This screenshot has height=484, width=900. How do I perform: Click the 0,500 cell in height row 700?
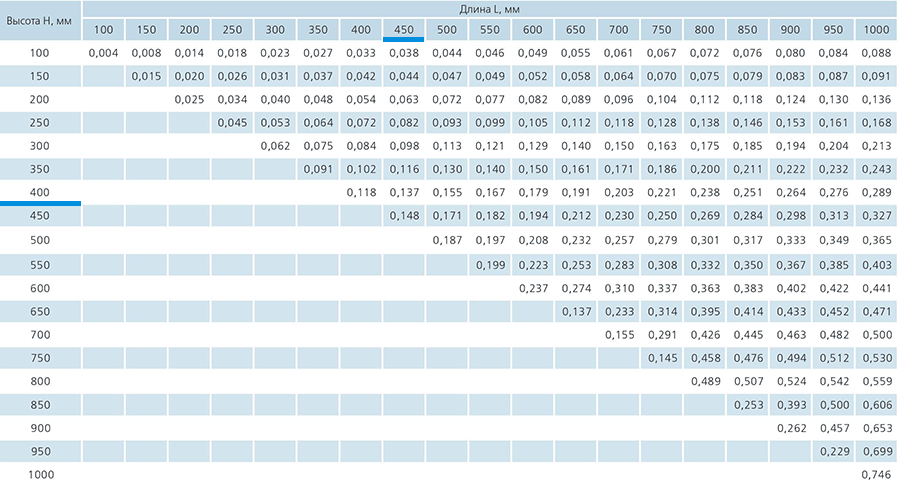point(876,335)
